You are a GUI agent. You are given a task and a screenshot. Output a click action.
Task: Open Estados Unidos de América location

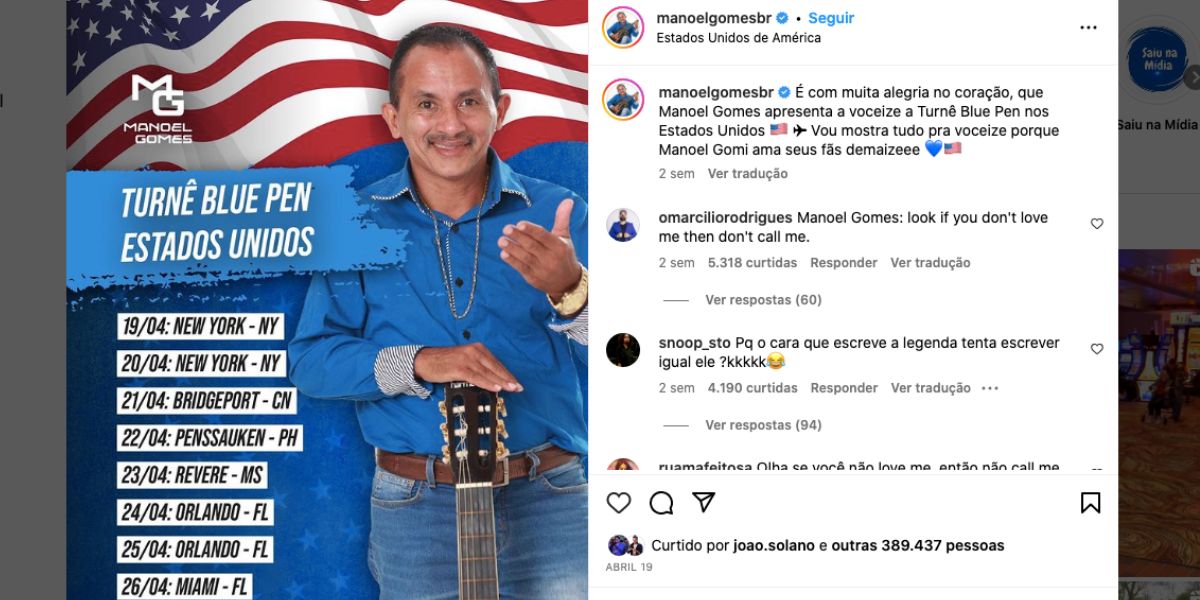(739, 38)
